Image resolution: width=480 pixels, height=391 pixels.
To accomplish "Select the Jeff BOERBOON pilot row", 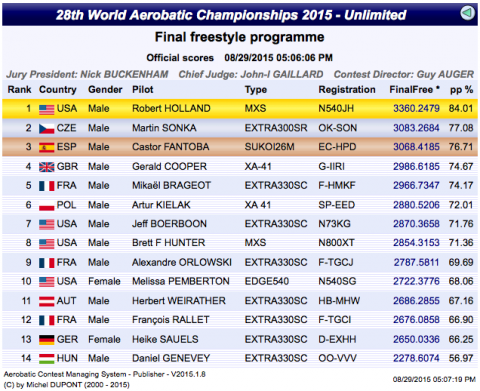I will (x=240, y=224).
